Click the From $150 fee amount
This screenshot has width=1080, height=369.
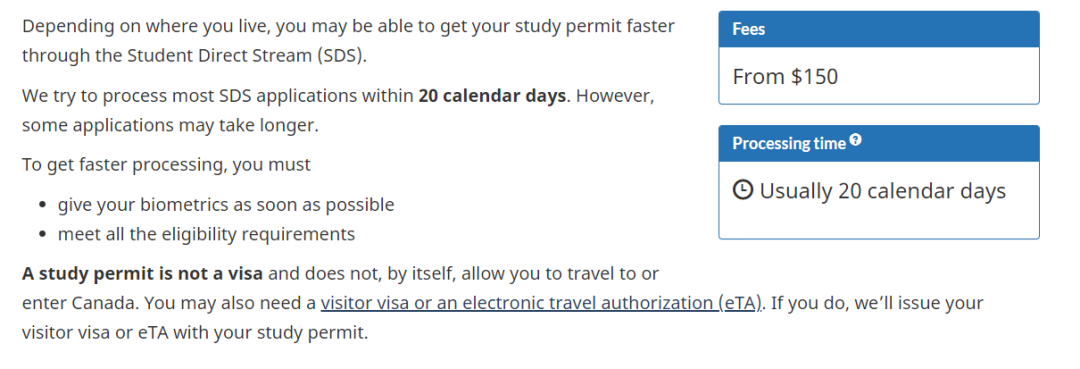tap(785, 76)
